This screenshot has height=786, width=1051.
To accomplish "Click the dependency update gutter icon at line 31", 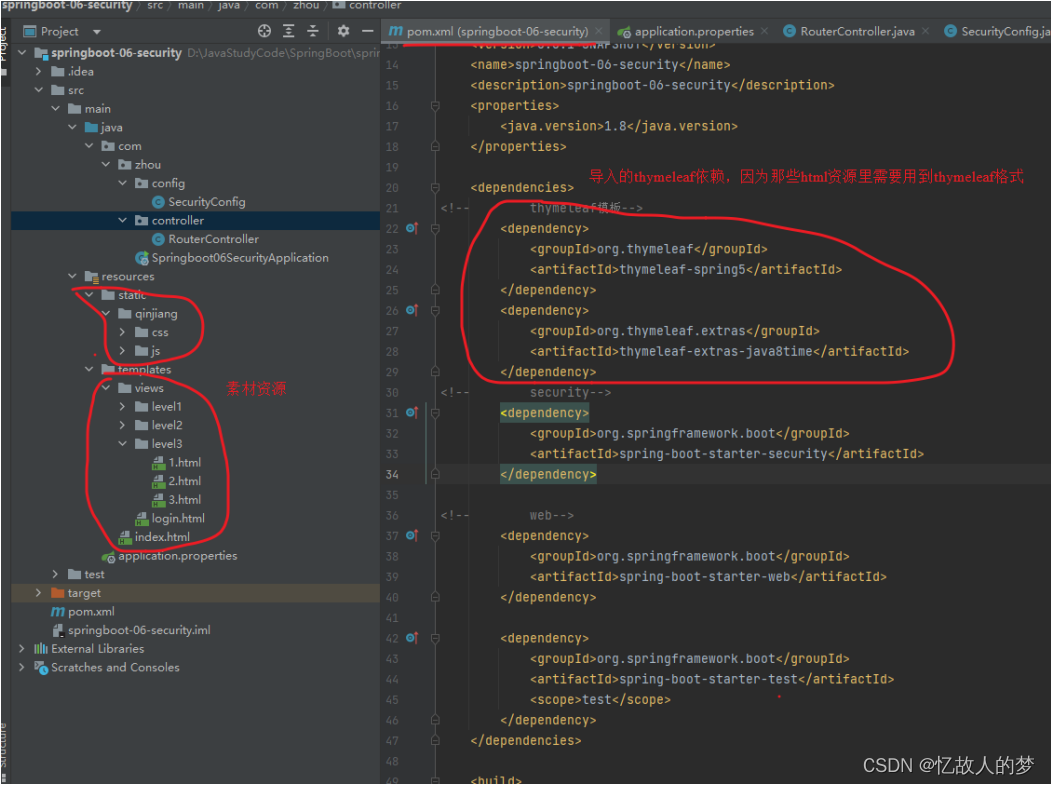I will point(408,412).
